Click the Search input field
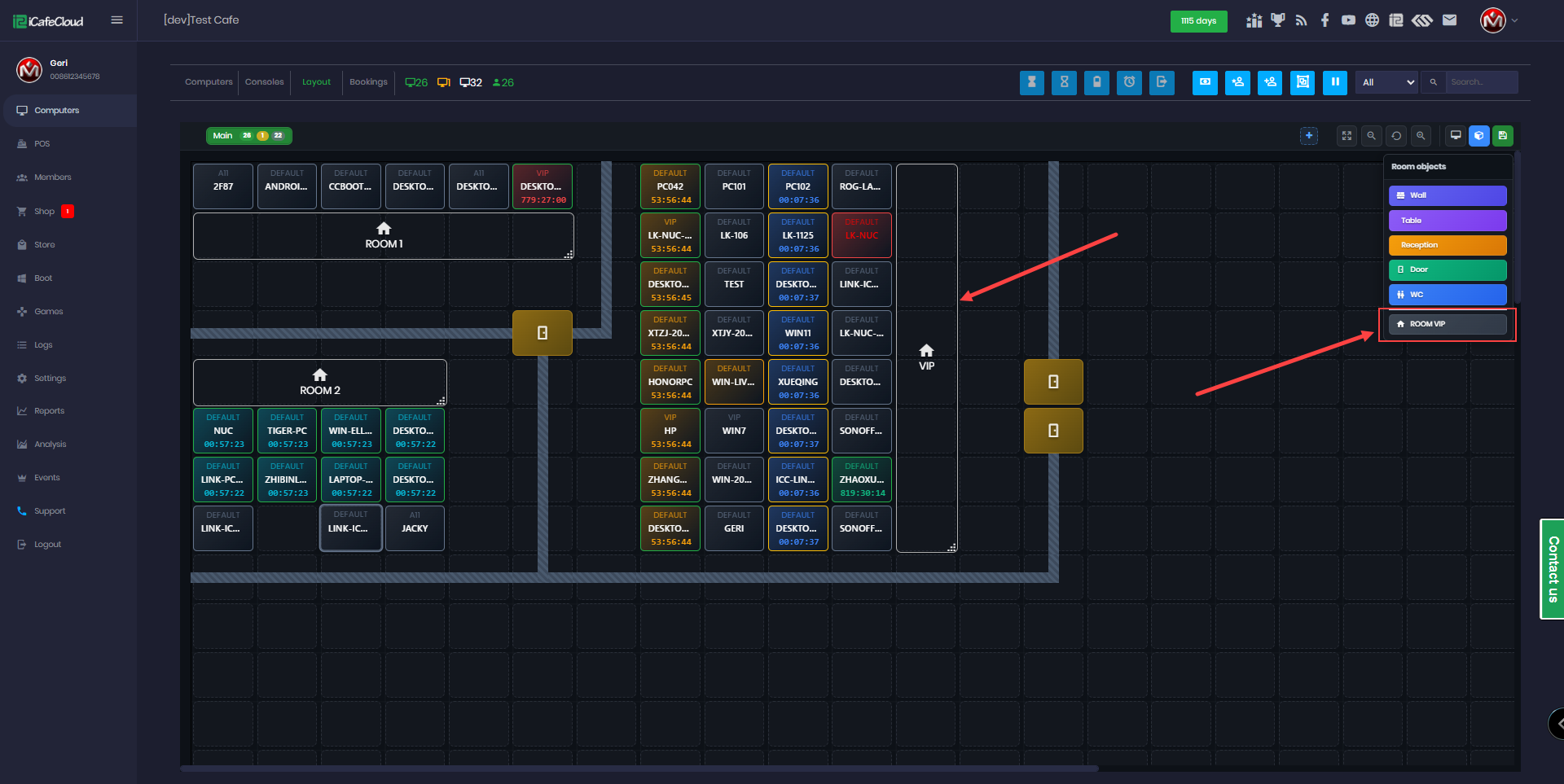Image resolution: width=1564 pixels, height=784 pixels. pyautogui.click(x=1480, y=82)
